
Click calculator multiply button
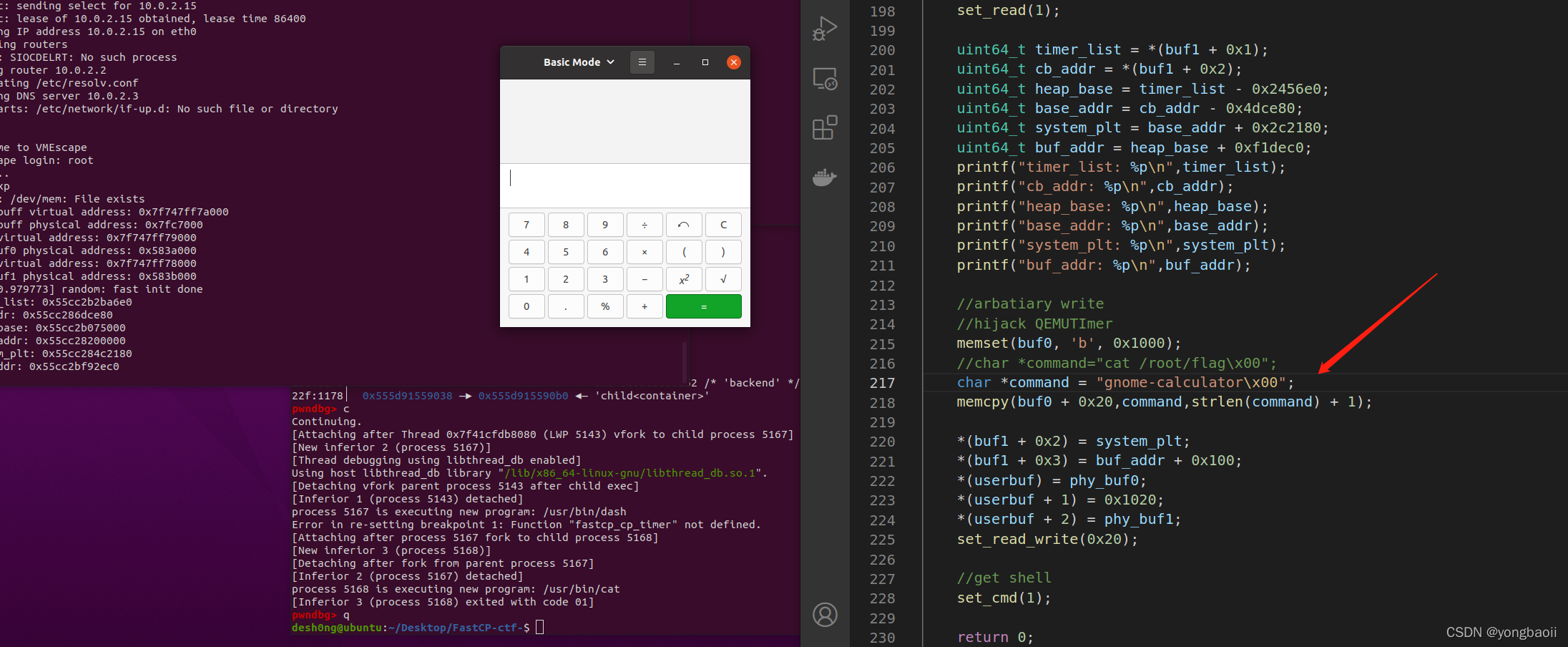[x=645, y=252]
